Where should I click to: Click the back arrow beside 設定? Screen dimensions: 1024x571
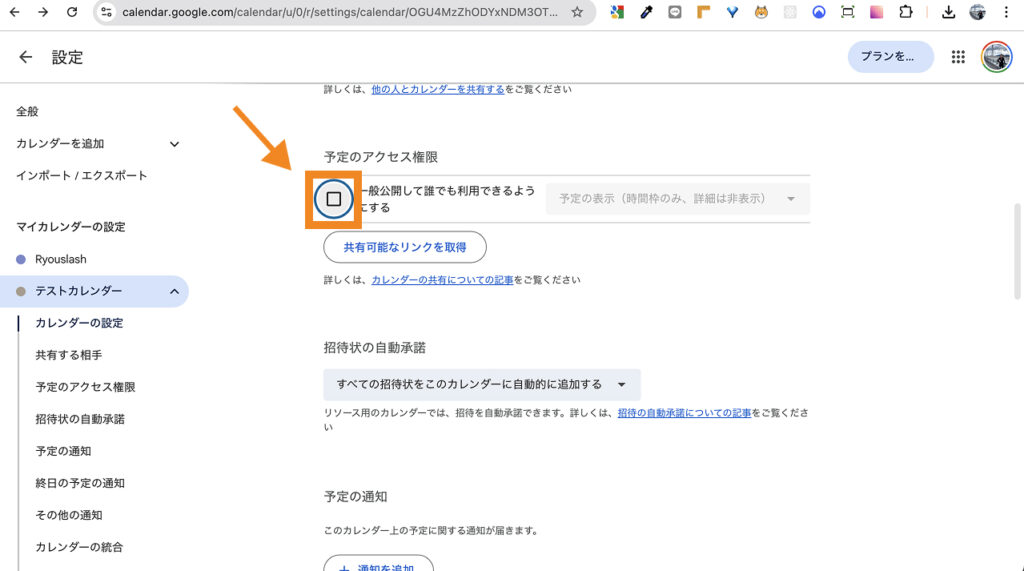click(x=26, y=58)
